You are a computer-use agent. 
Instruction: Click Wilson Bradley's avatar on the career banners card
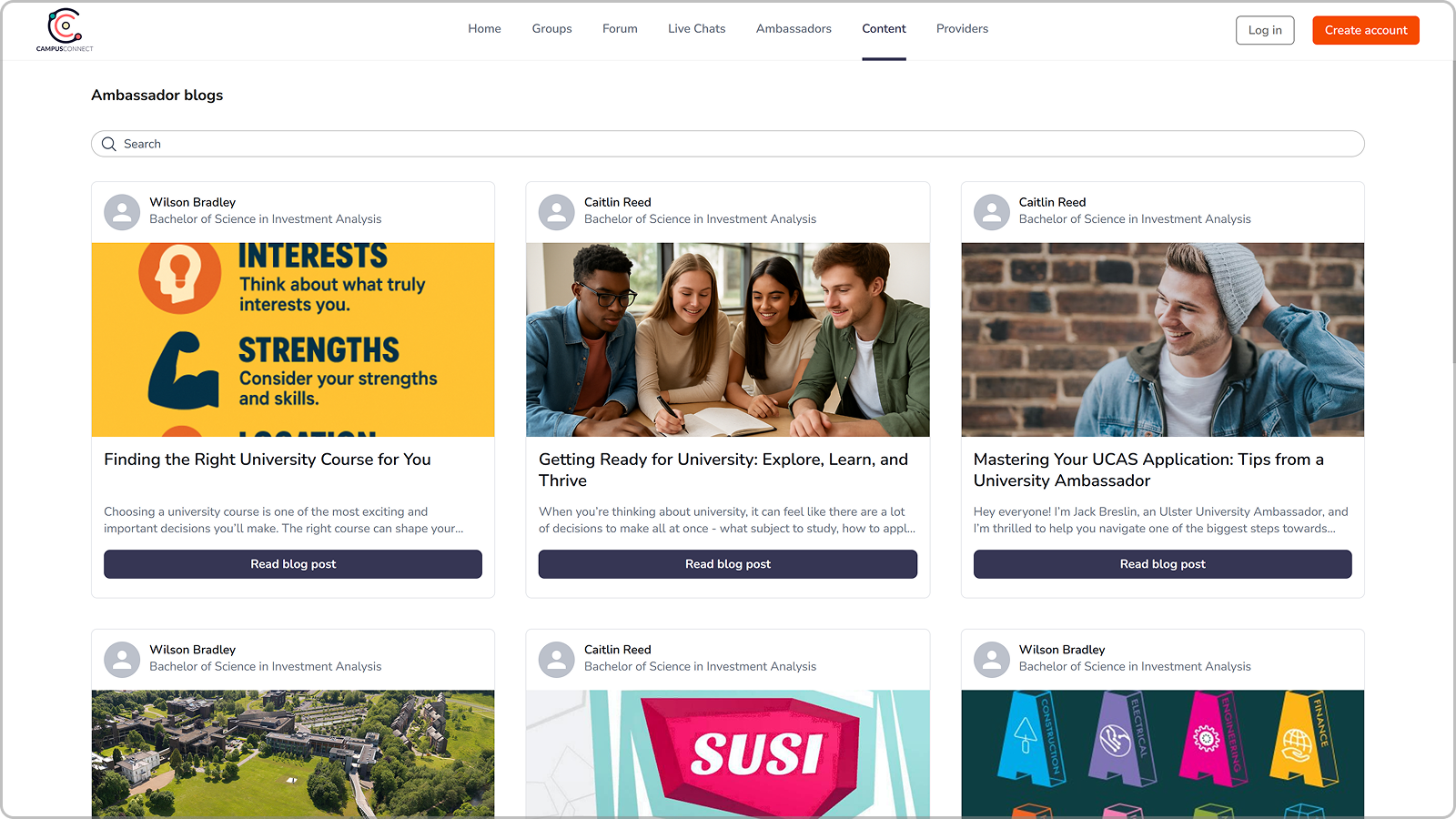[992, 660]
